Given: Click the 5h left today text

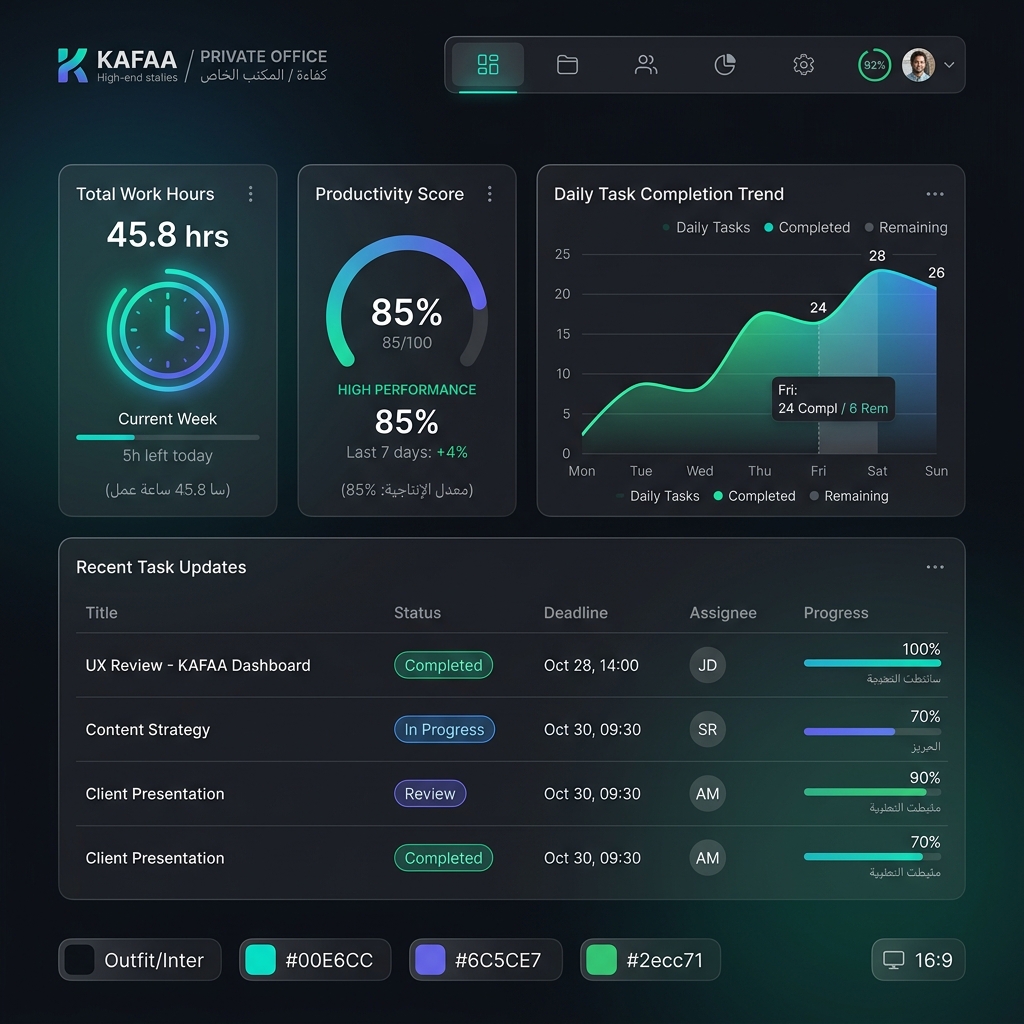Looking at the screenshot, I should point(168,455).
